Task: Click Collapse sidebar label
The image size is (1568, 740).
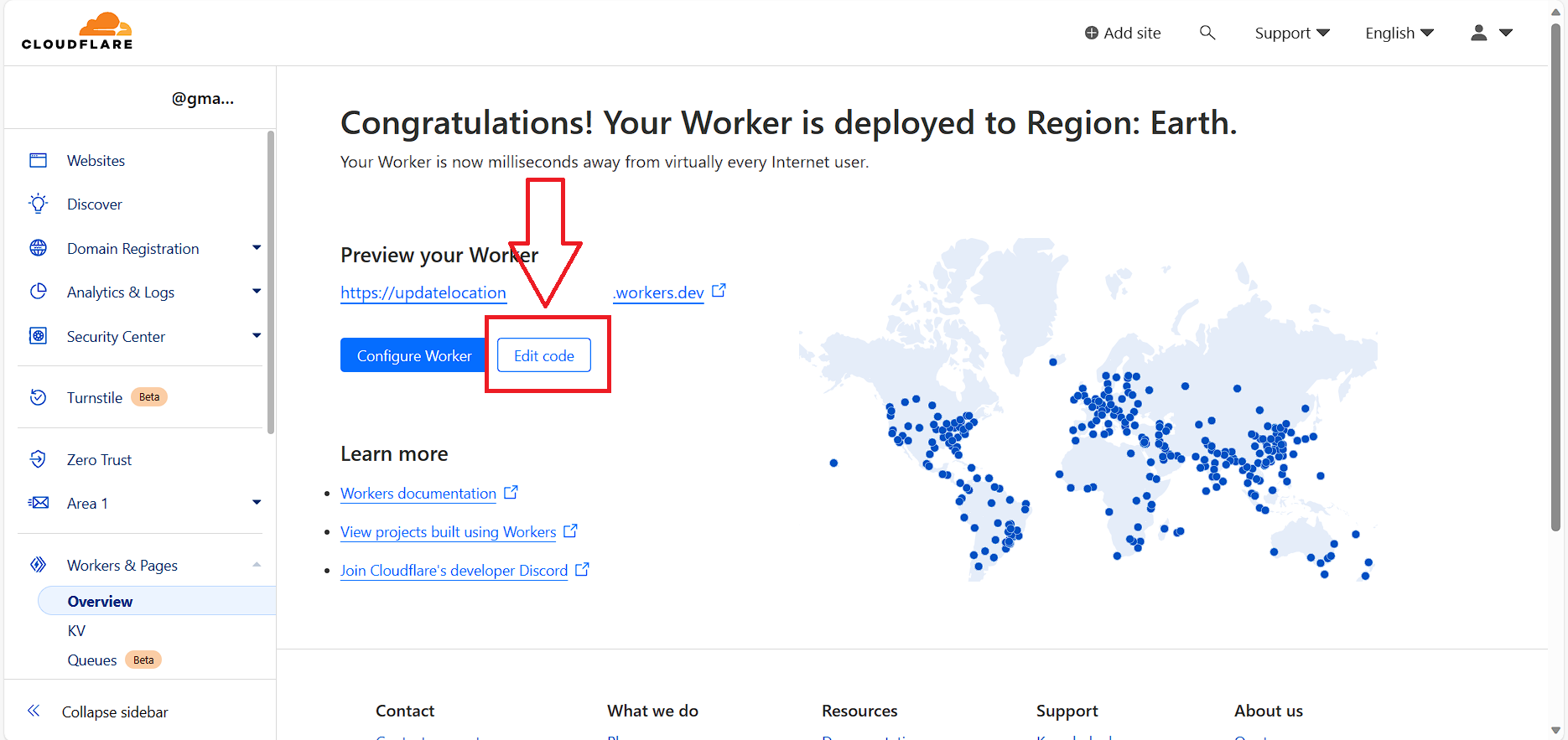Action: click(115, 712)
